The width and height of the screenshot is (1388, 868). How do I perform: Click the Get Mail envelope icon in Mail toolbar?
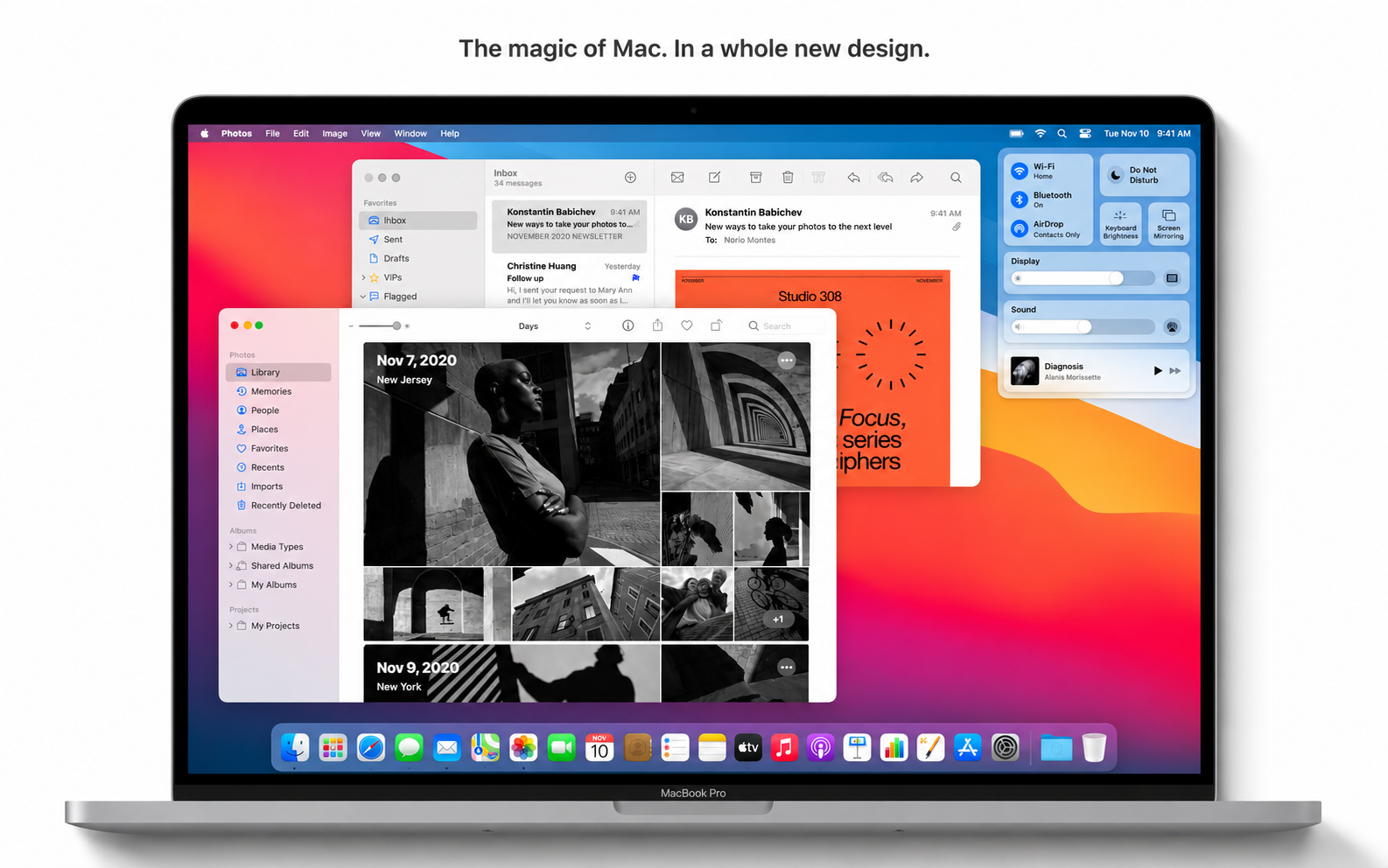677,178
